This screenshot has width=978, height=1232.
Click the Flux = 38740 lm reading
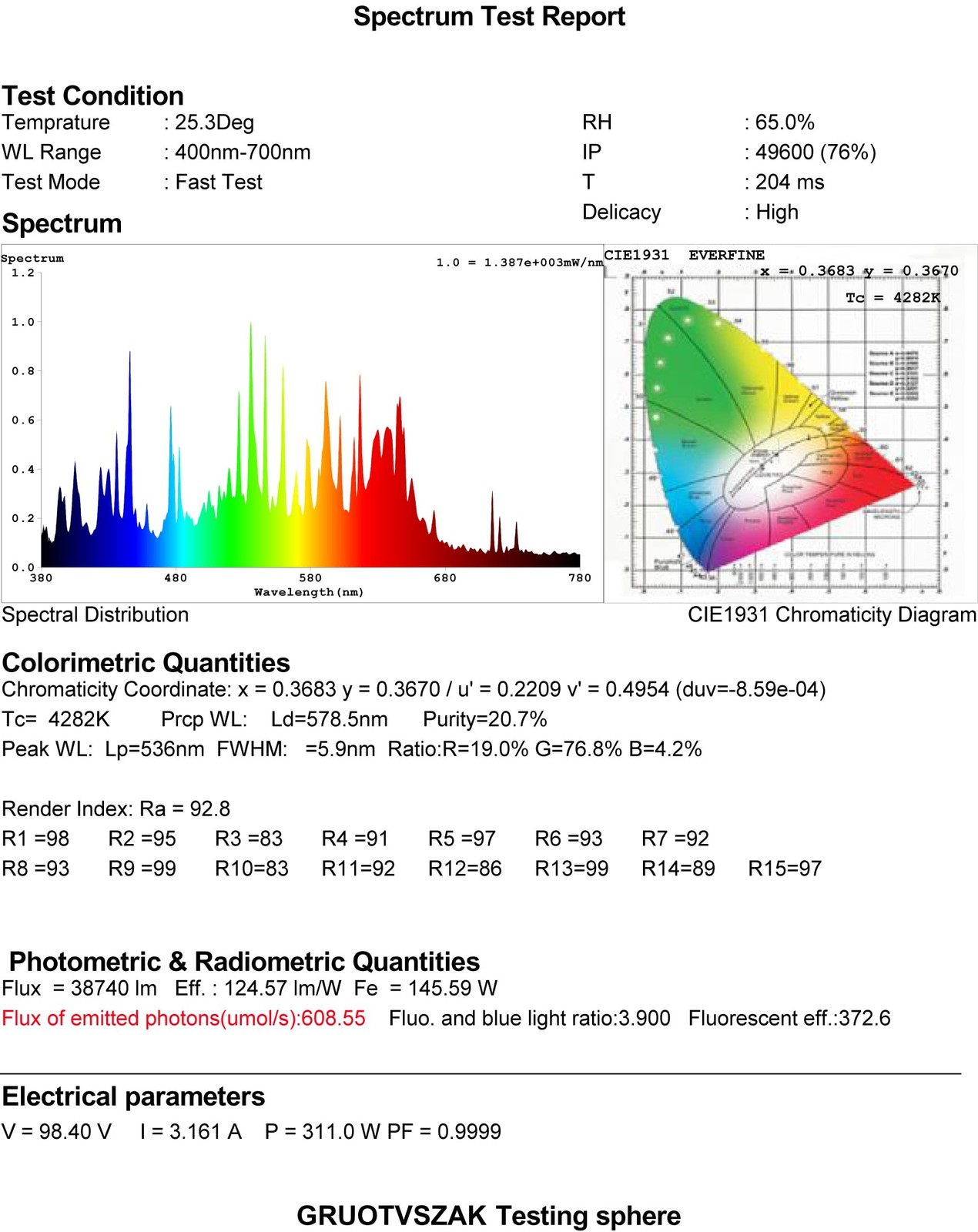coord(79,988)
